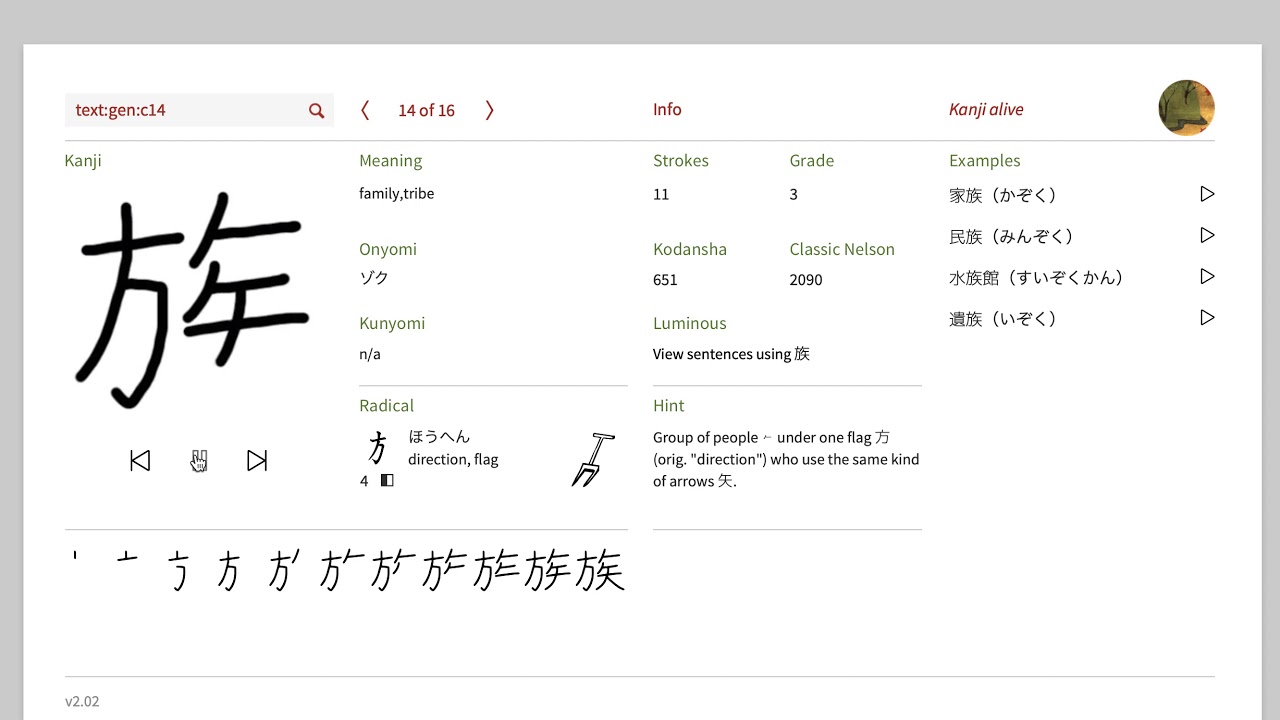Click the Classic Nelson value 2090
This screenshot has width=1280, height=720.
pyautogui.click(x=806, y=280)
